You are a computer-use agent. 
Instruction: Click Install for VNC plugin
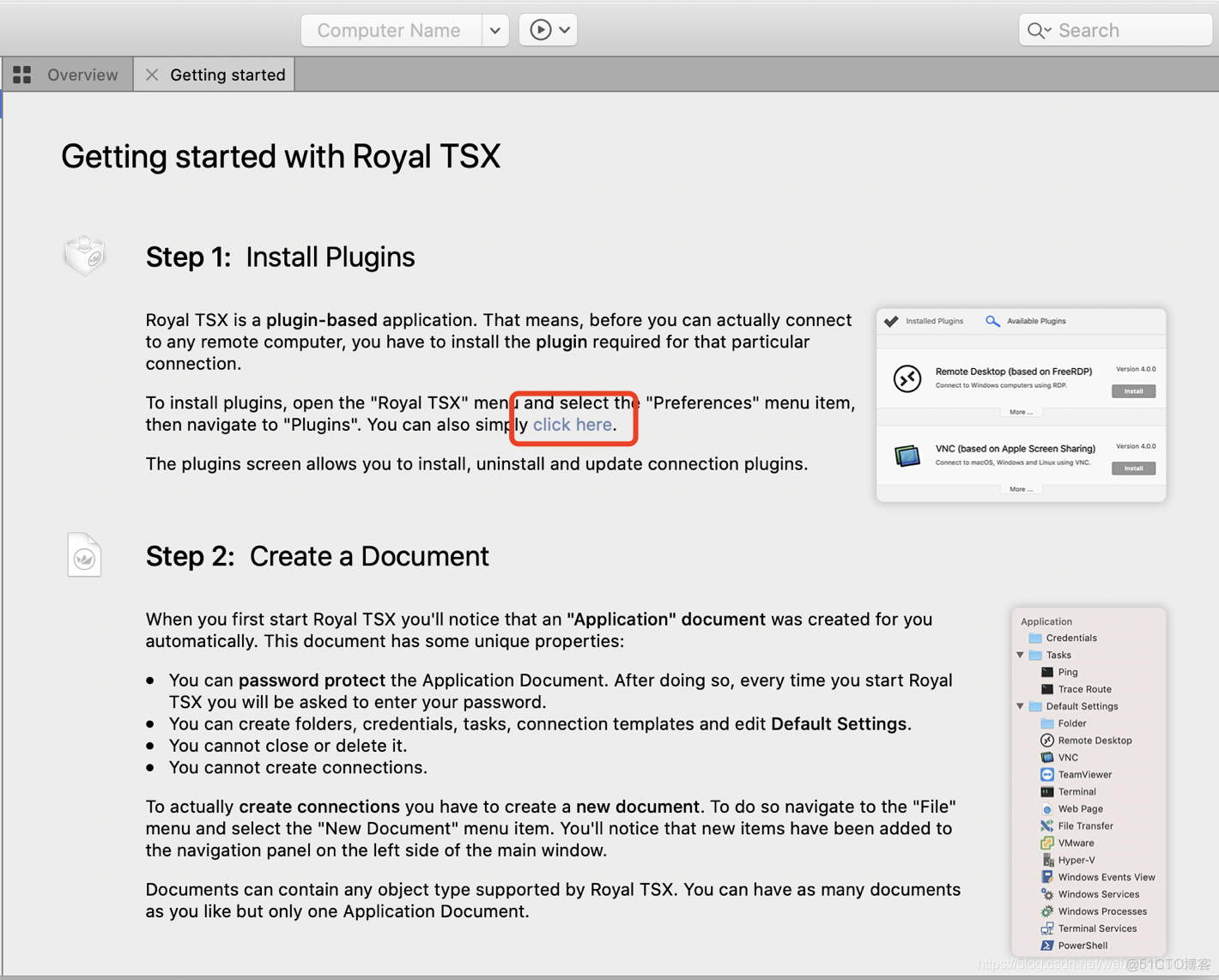coord(1134,469)
